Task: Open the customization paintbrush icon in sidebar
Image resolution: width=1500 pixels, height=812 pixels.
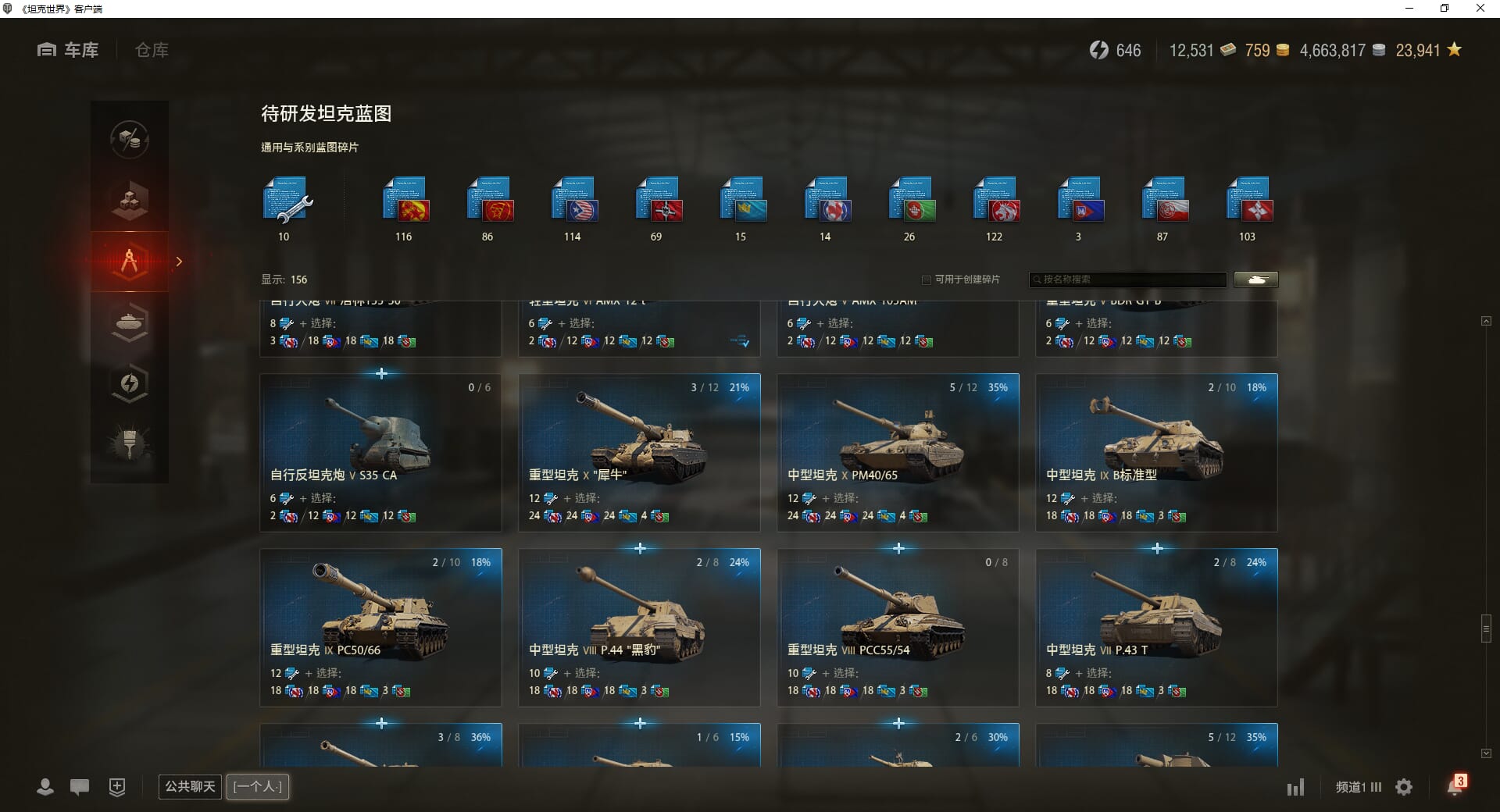Action: click(130, 443)
